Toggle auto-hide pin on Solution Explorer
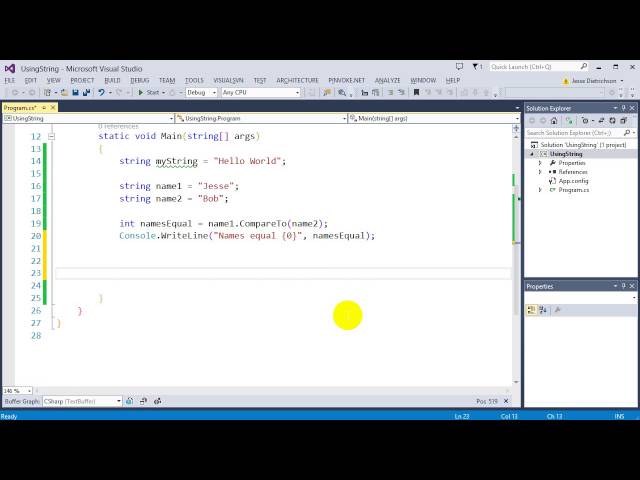 pyautogui.click(x=623, y=108)
